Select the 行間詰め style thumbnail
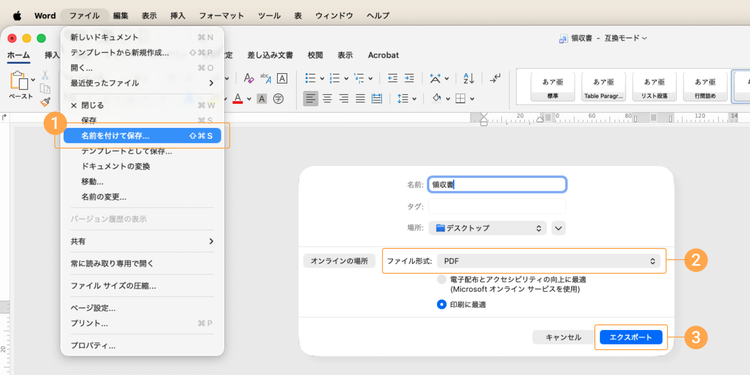 pyautogui.click(x=705, y=87)
